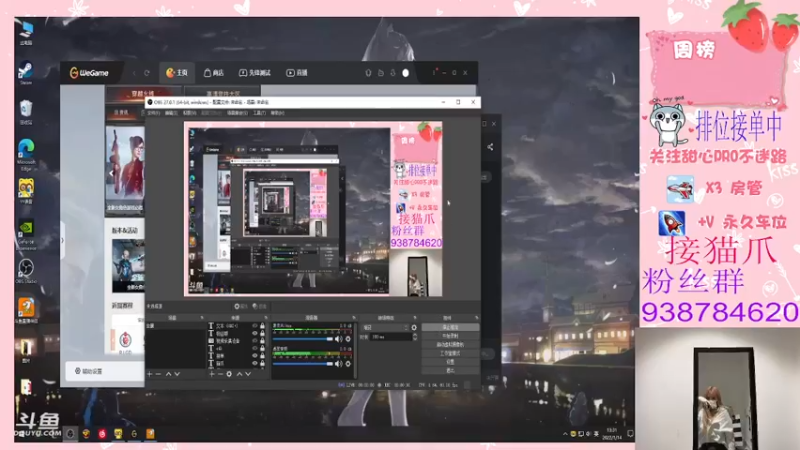The height and width of the screenshot is (450, 800).
Task: Move selected scene down
Action: pyautogui.click(x=177, y=374)
